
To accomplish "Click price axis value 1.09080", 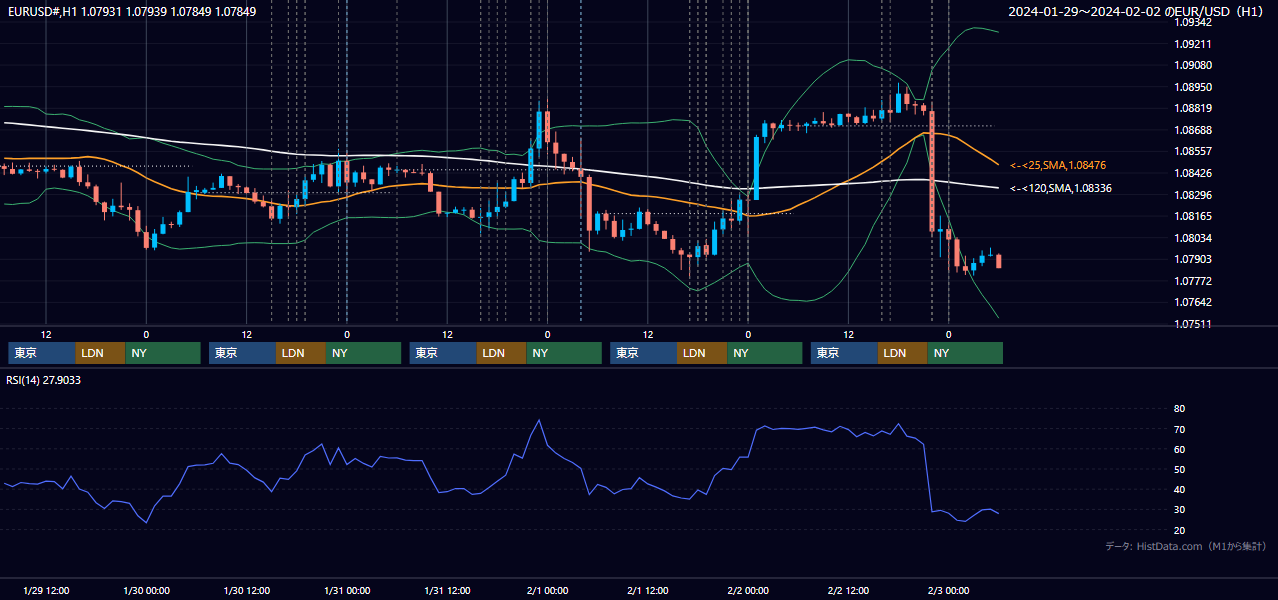I will (x=1193, y=65).
